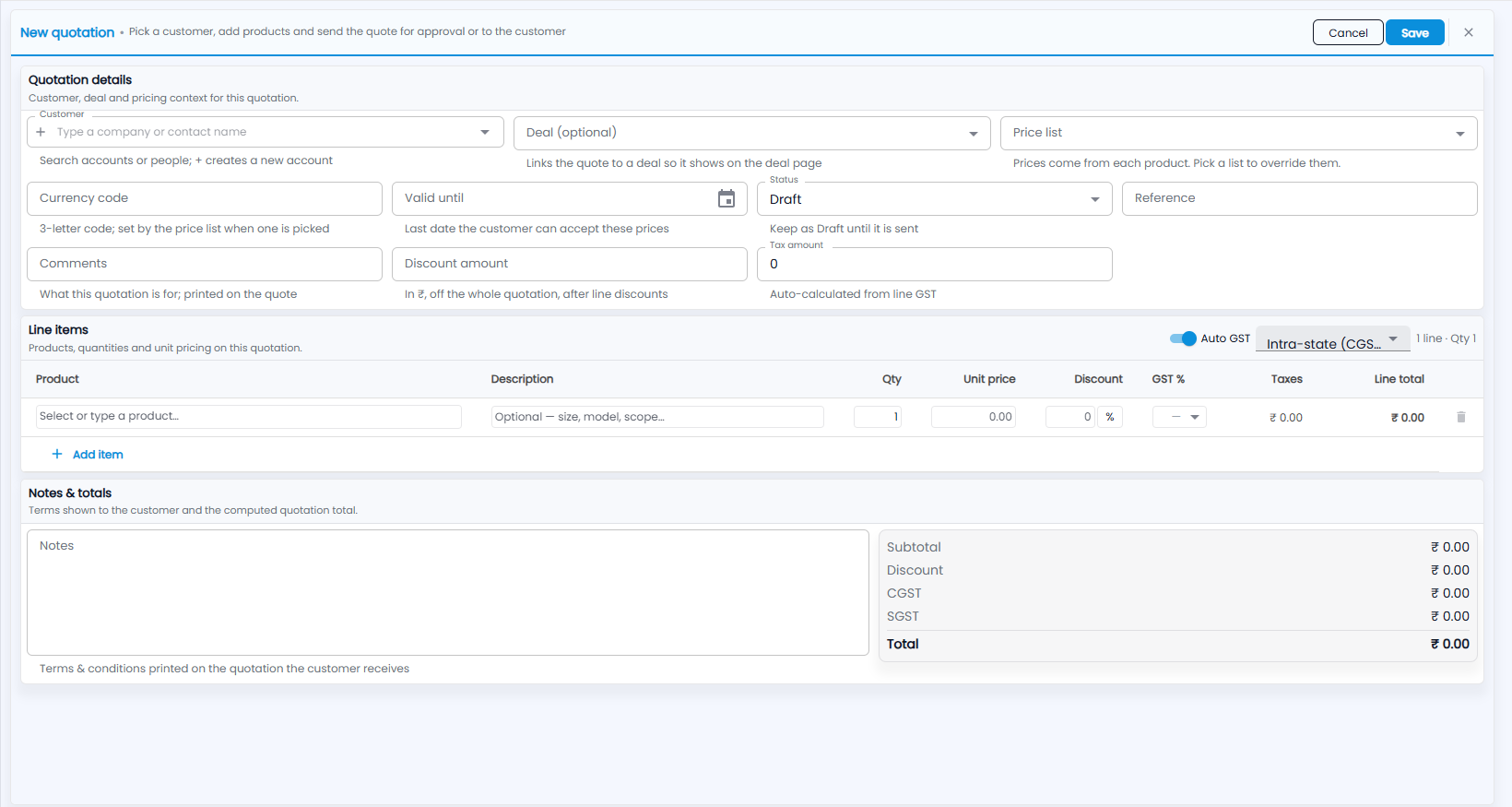Click the Discount row in totals

(x=1178, y=570)
